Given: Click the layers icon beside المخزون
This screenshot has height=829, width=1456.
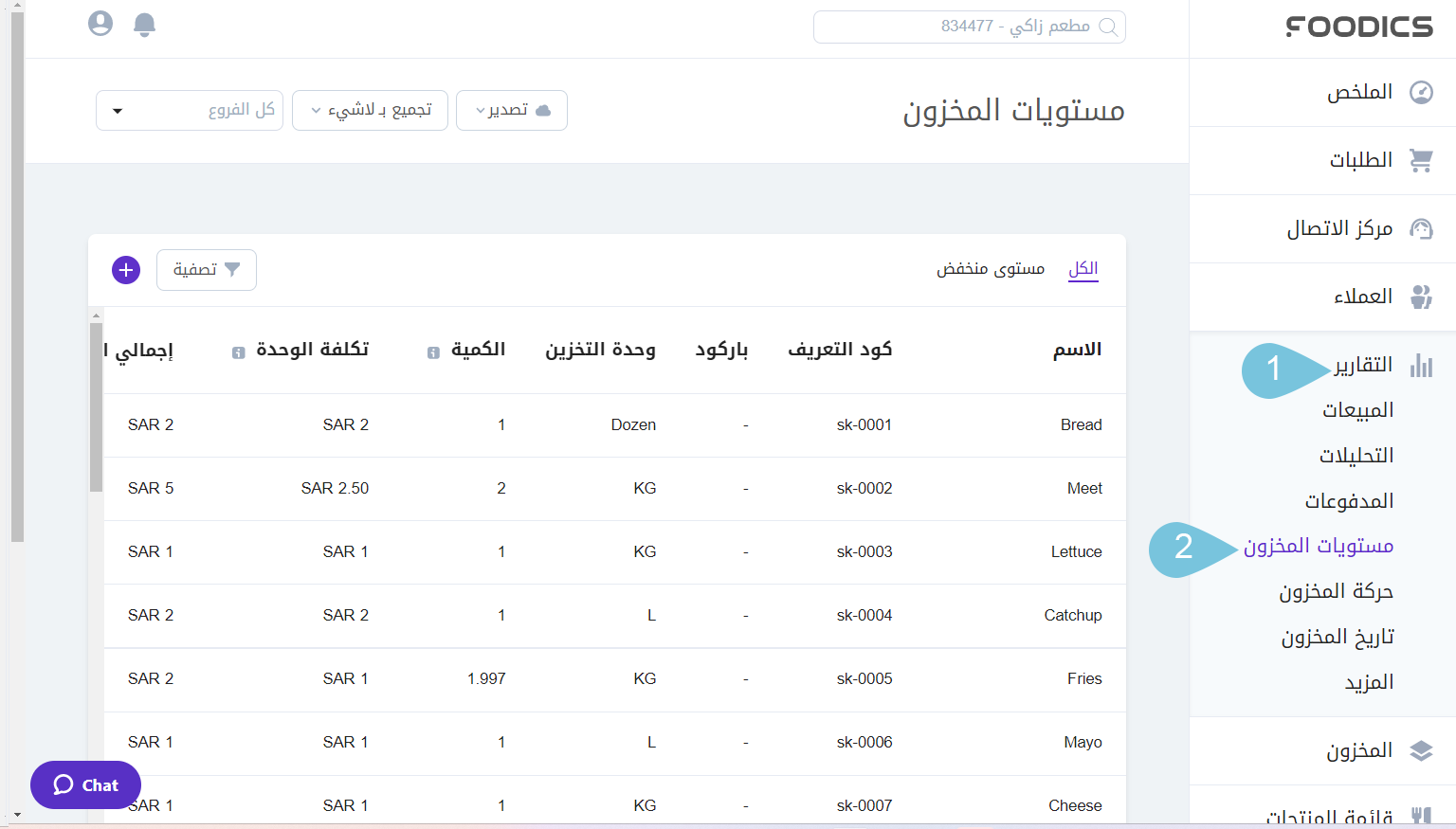Looking at the screenshot, I should tap(1421, 750).
